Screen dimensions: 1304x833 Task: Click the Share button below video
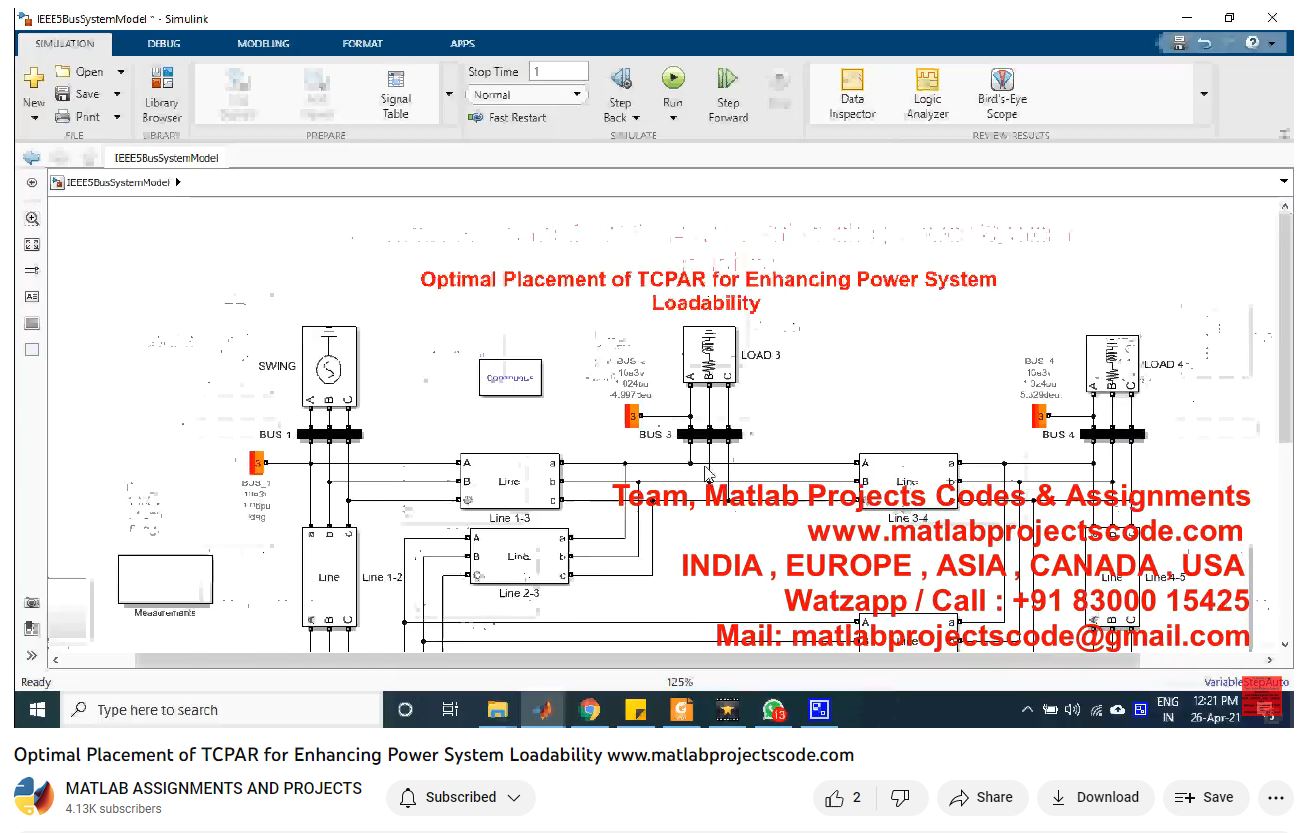(981, 797)
